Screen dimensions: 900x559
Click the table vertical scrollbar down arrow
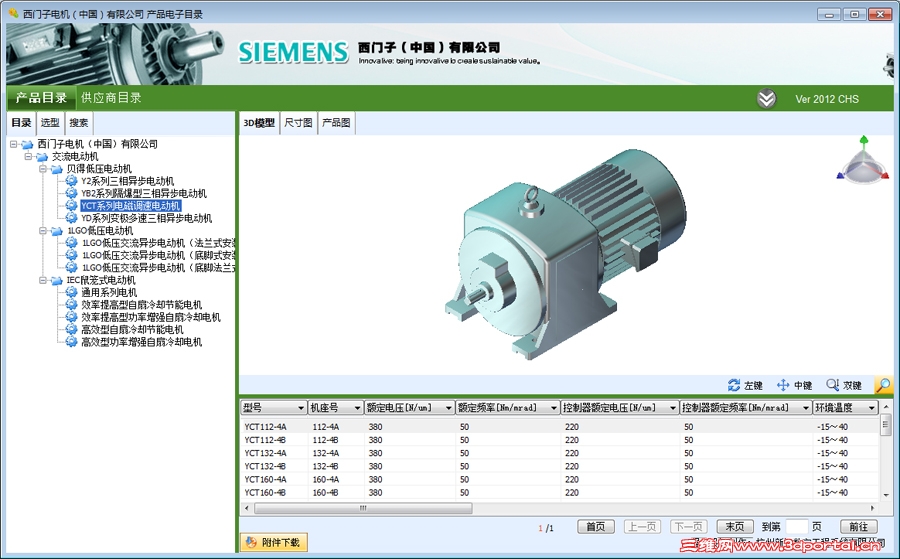(886, 495)
